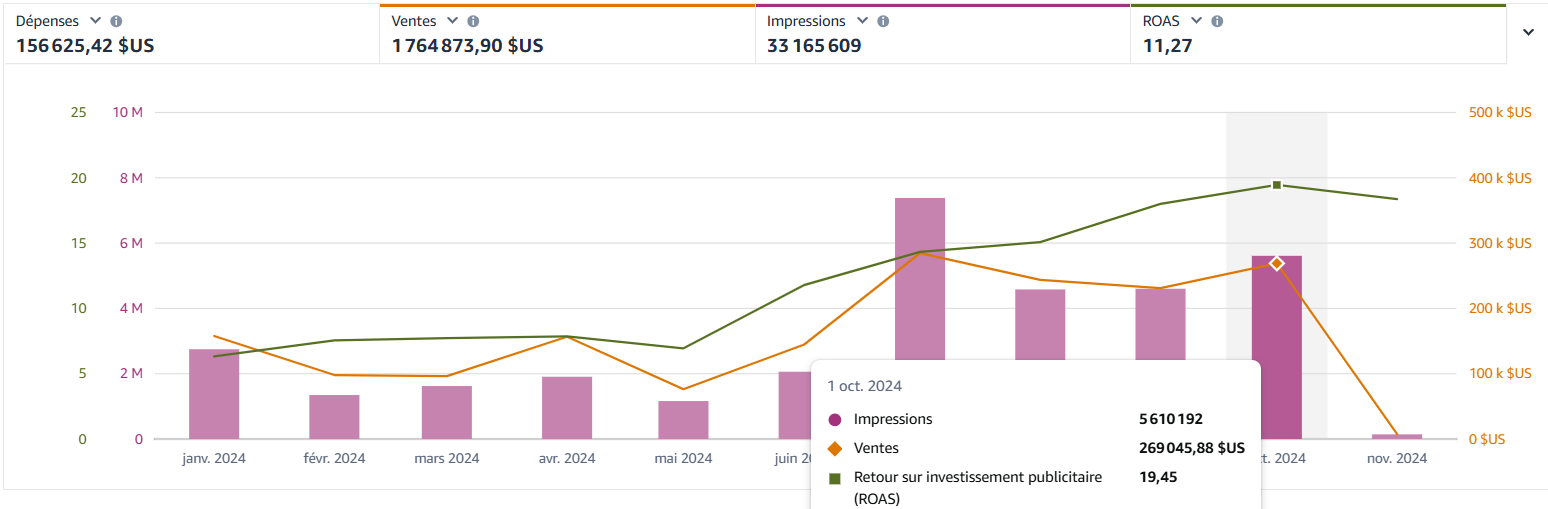Collapse the chart using the far-right chevron
The width and height of the screenshot is (1548, 509).
click(x=1528, y=32)
